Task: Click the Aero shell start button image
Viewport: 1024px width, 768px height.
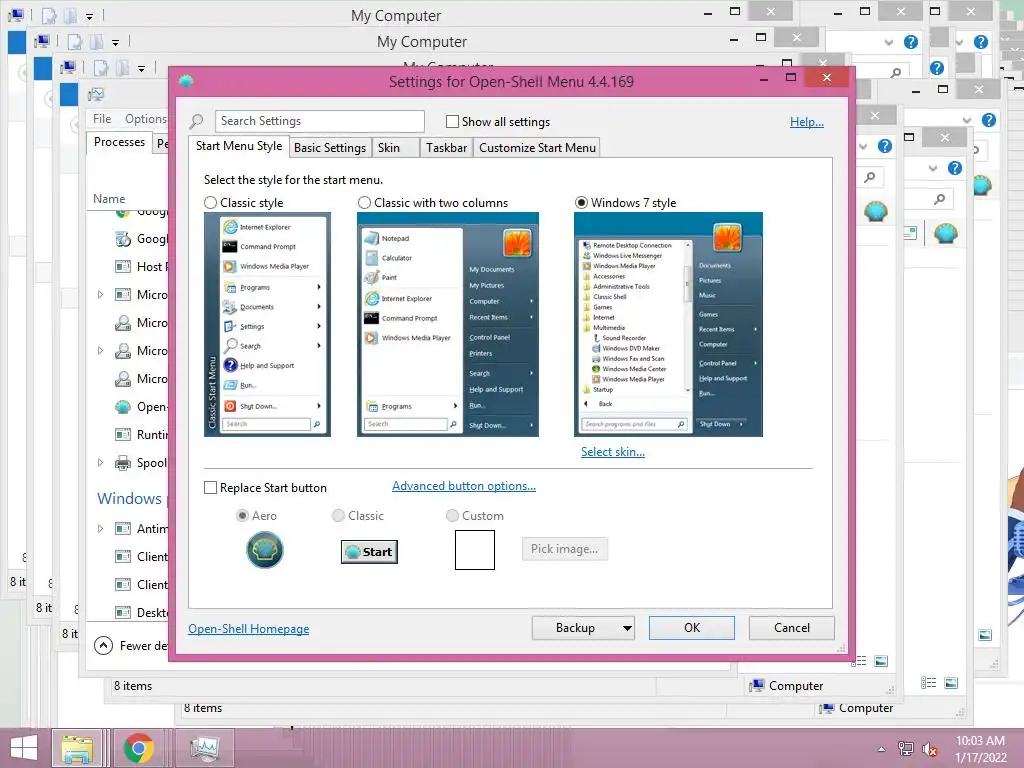Action: coord(264,550)
